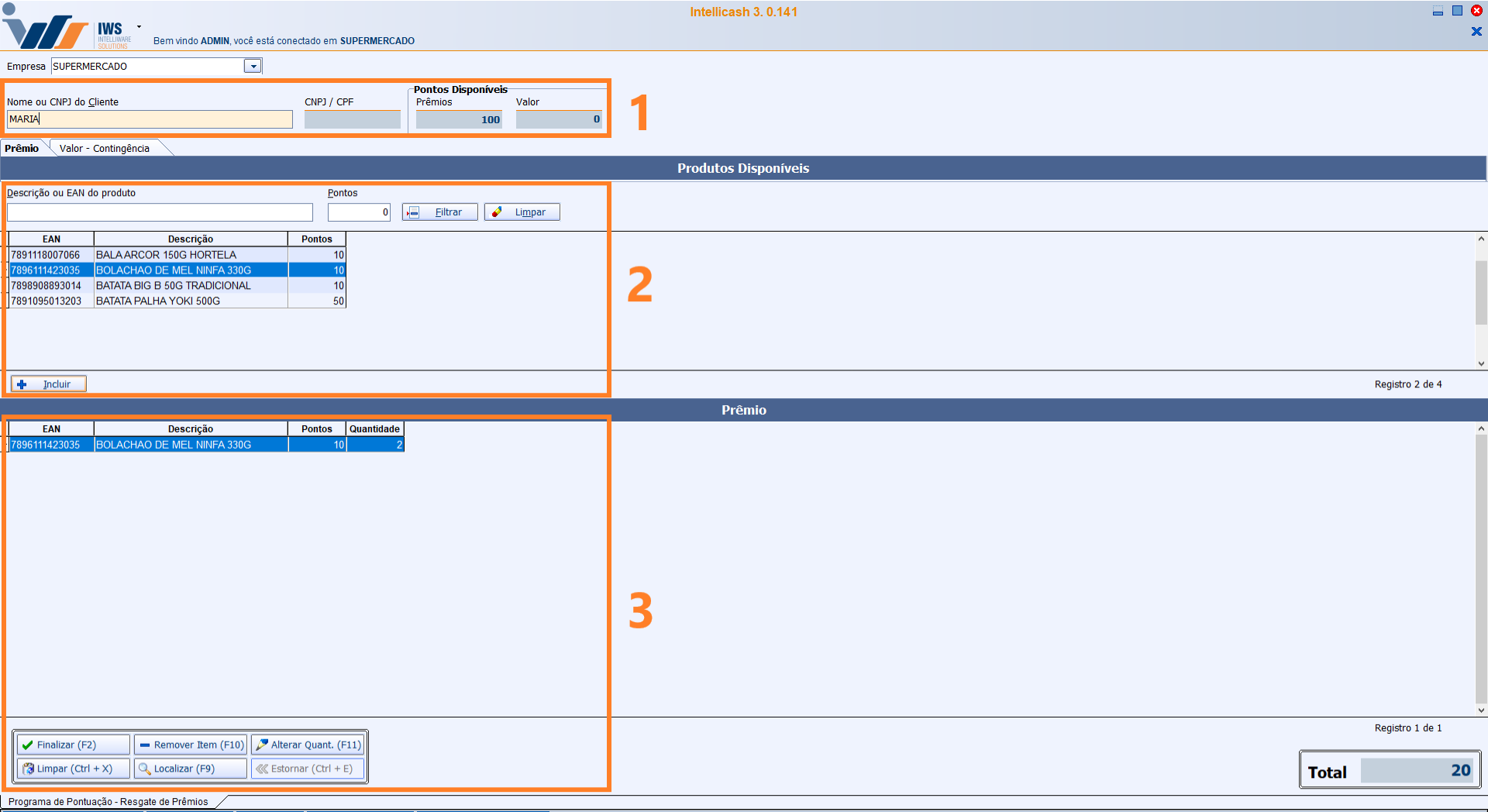Screen dimensions: 1488x812
Task: Switch to Valor - Contingência tab
Action: (x=105, y=149)
